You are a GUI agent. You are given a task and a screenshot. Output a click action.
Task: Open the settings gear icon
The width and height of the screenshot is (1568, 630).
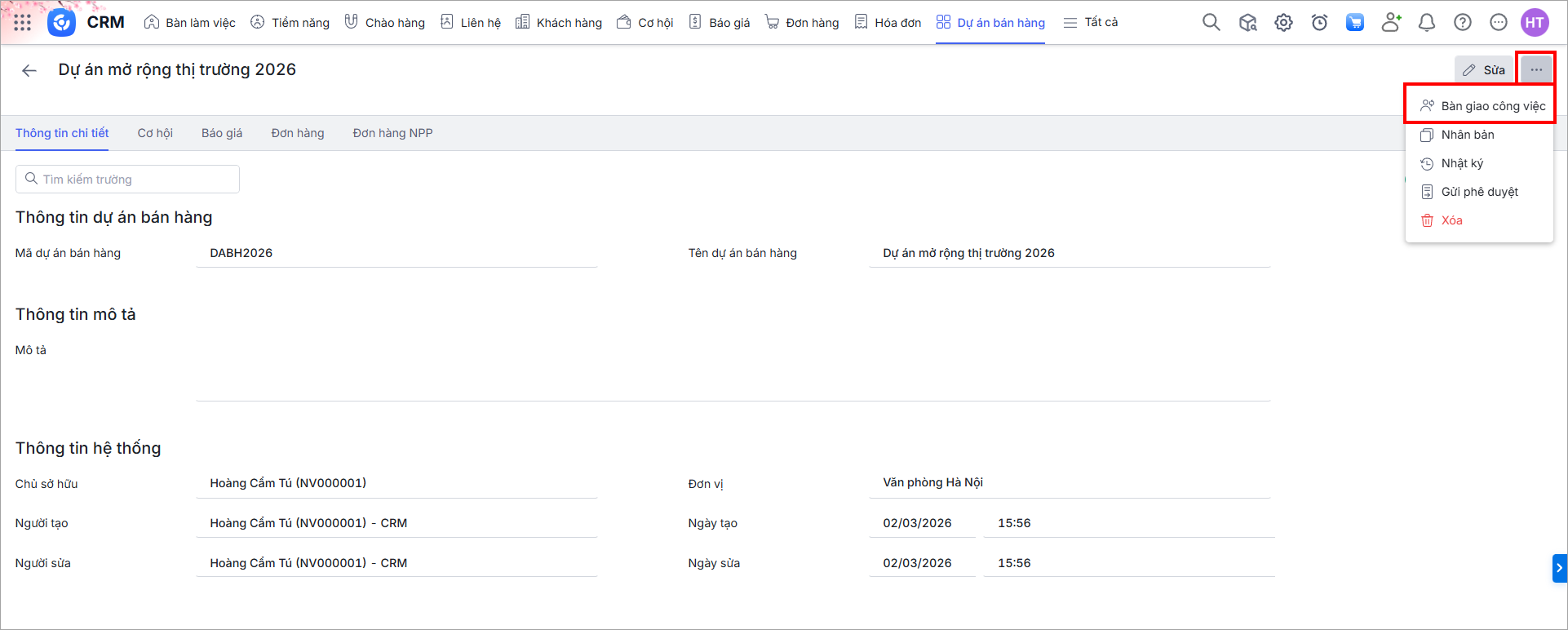(x=1283, y=23)
